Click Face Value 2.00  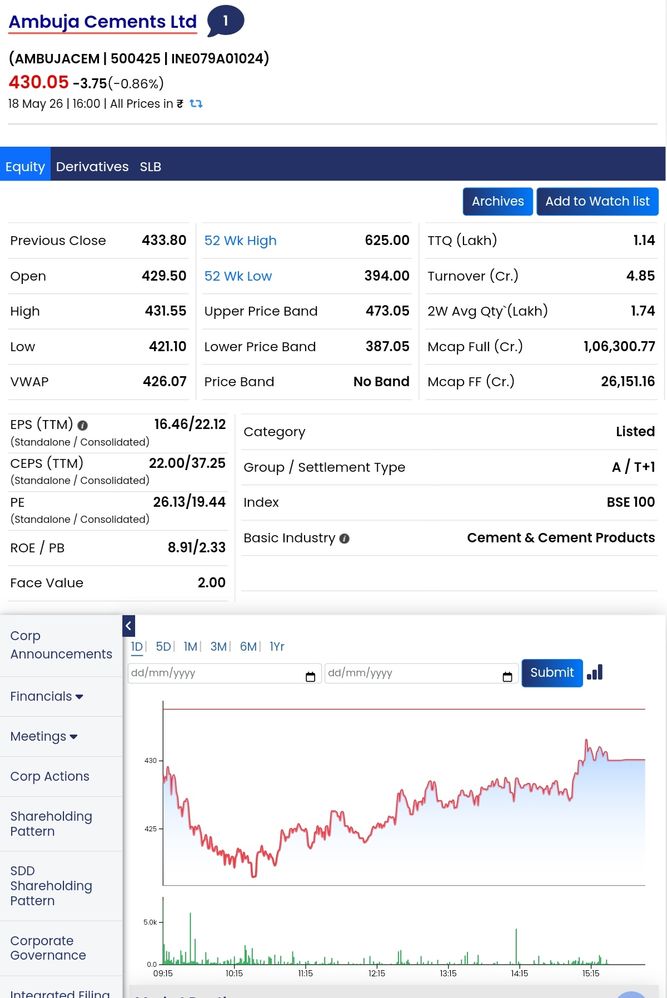click(x=211, y=583)
